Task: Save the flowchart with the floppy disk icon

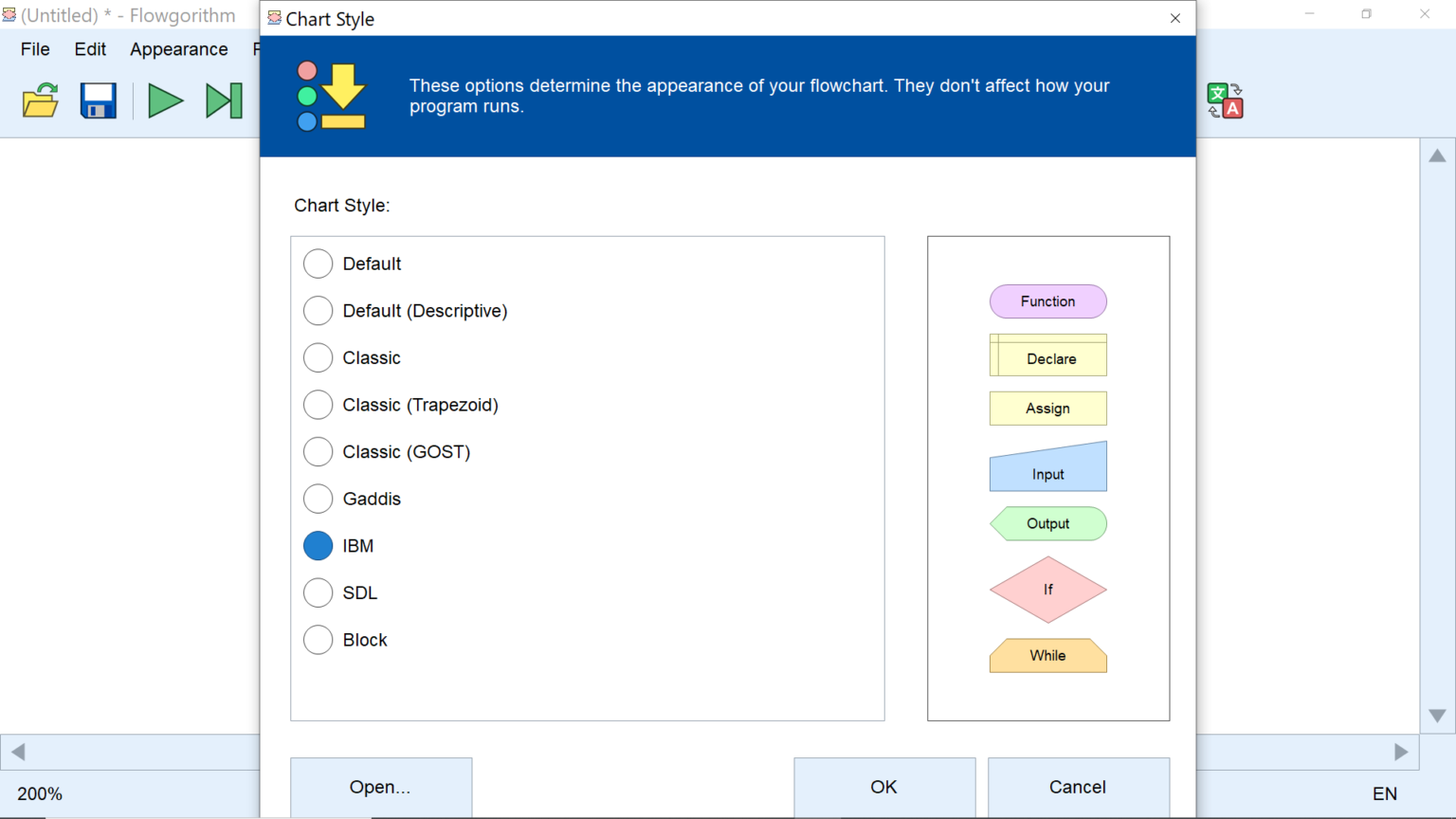Action: [98, 100]
